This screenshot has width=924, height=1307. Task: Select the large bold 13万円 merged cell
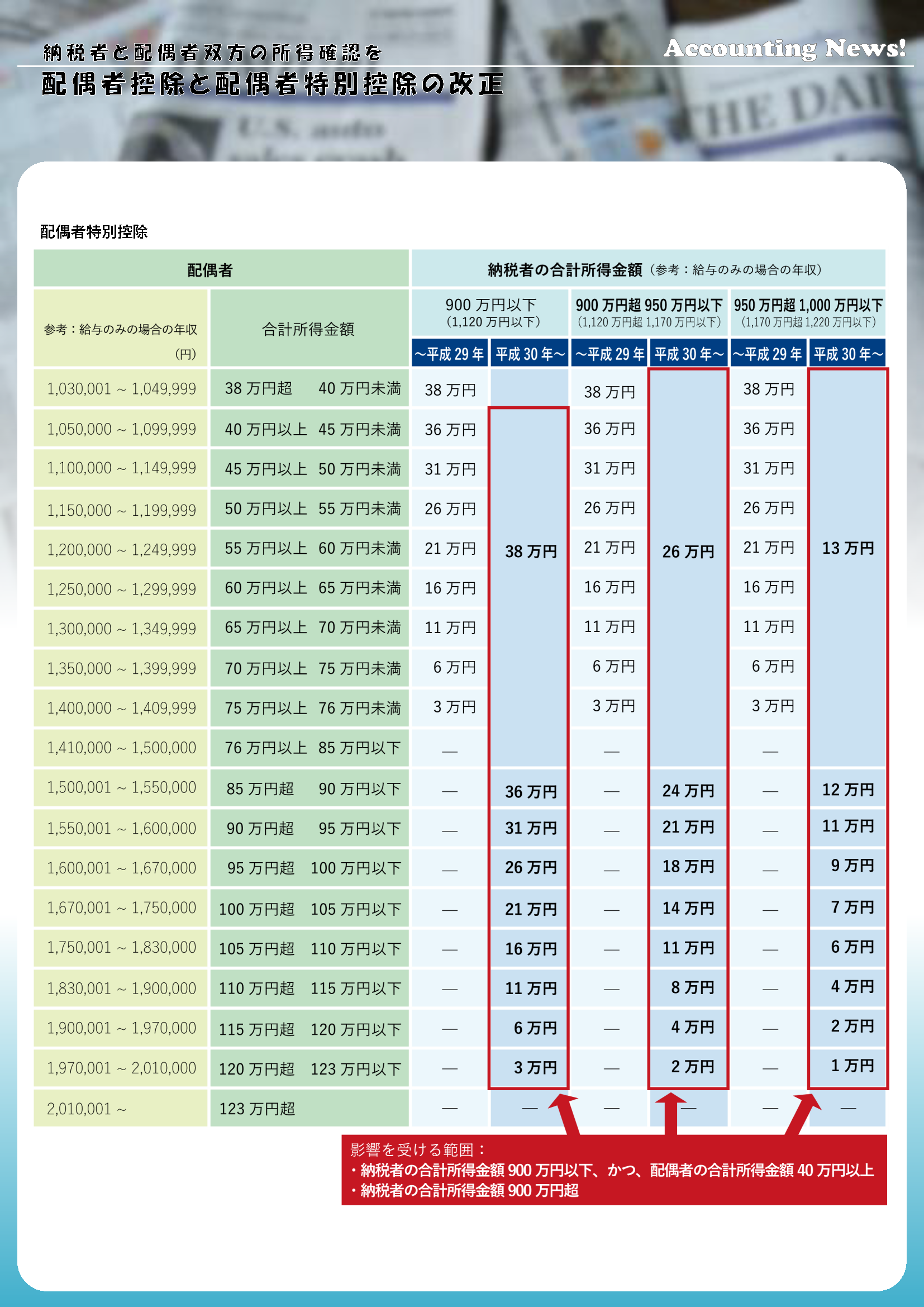click(848, 548)
